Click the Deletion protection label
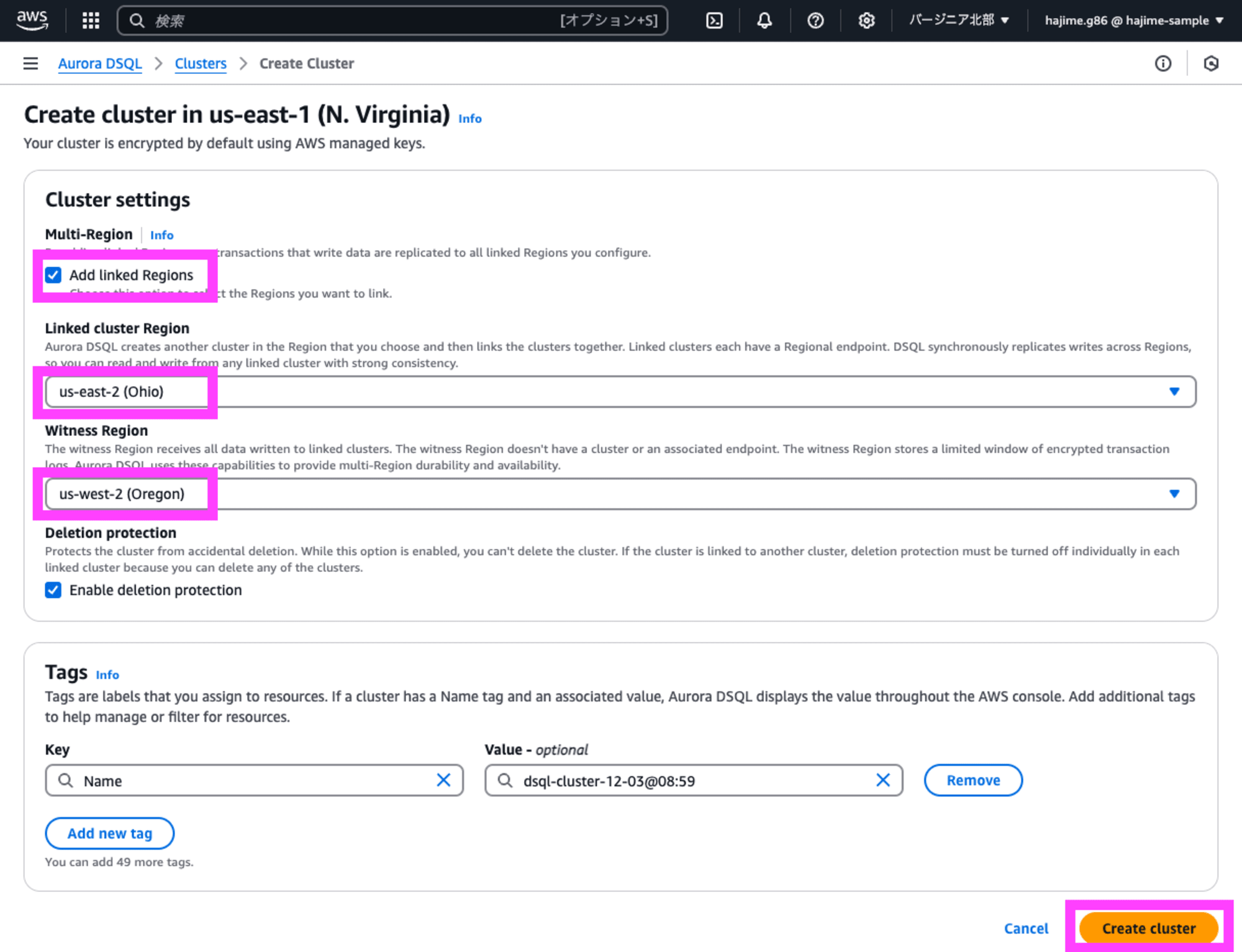The width and height of the screenshot is (1242, 952). point(111,533)
